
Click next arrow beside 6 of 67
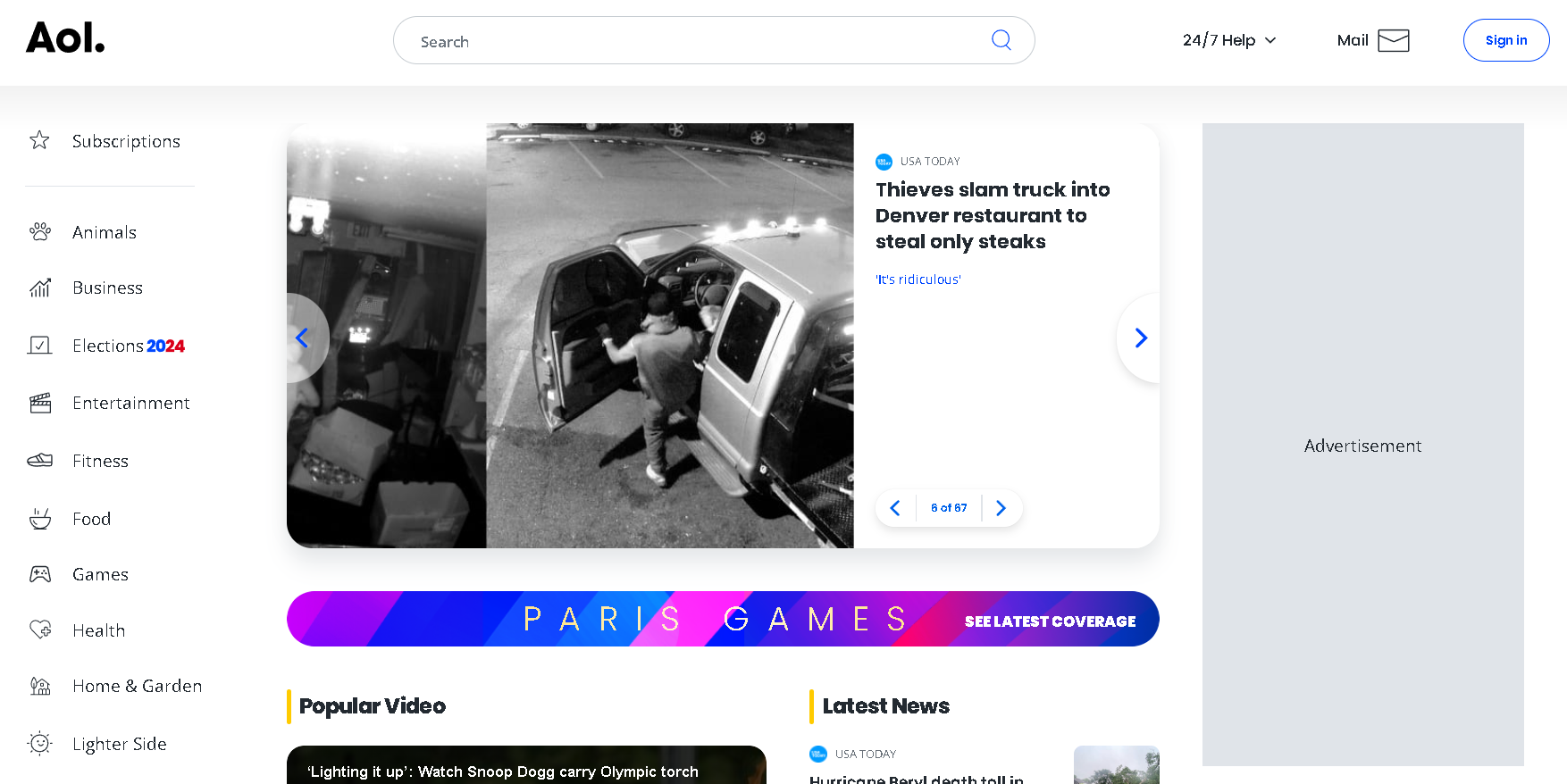(x=1001, y=508)
